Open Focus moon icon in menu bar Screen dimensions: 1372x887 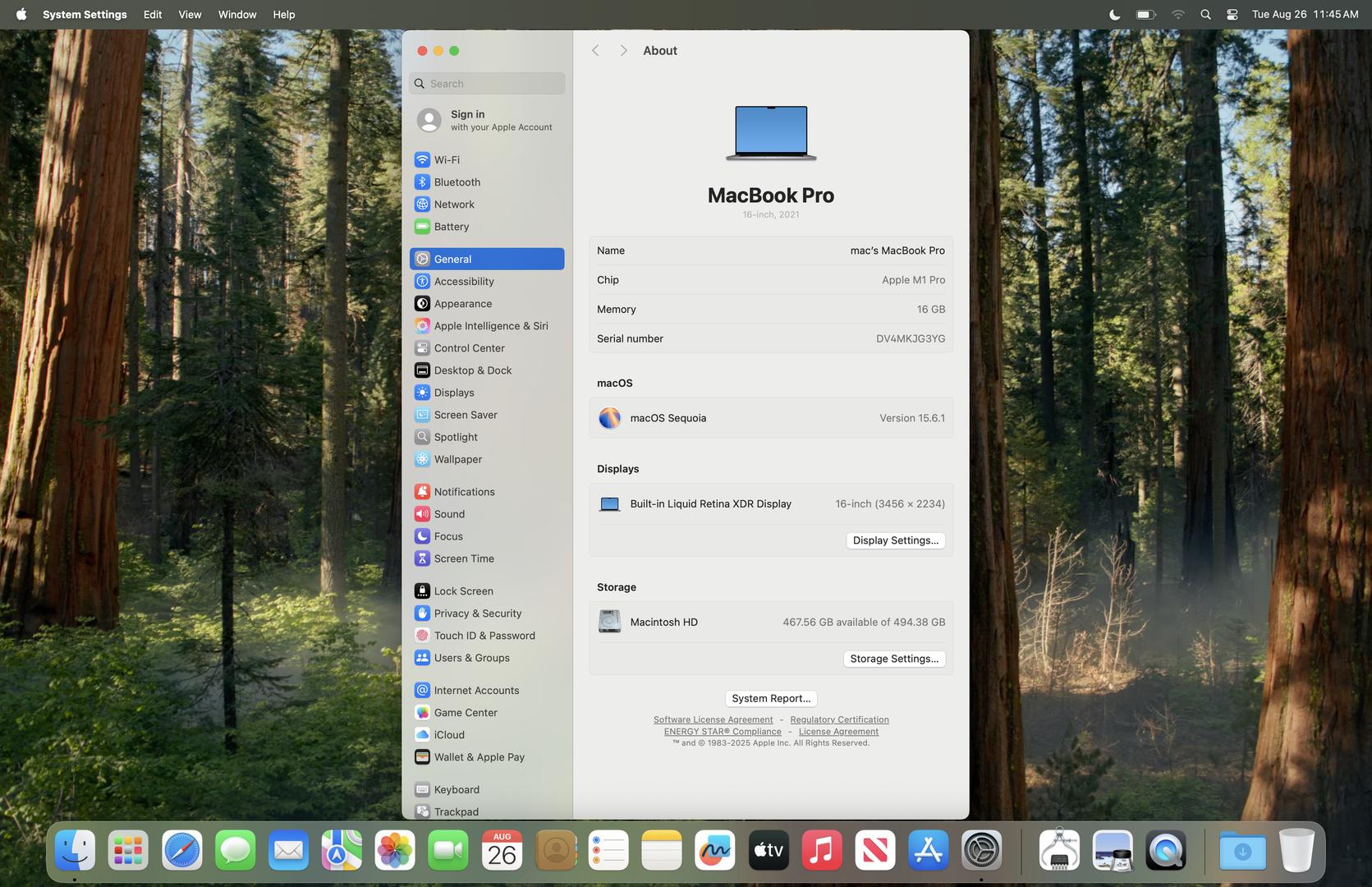(x=1114, y=14)
